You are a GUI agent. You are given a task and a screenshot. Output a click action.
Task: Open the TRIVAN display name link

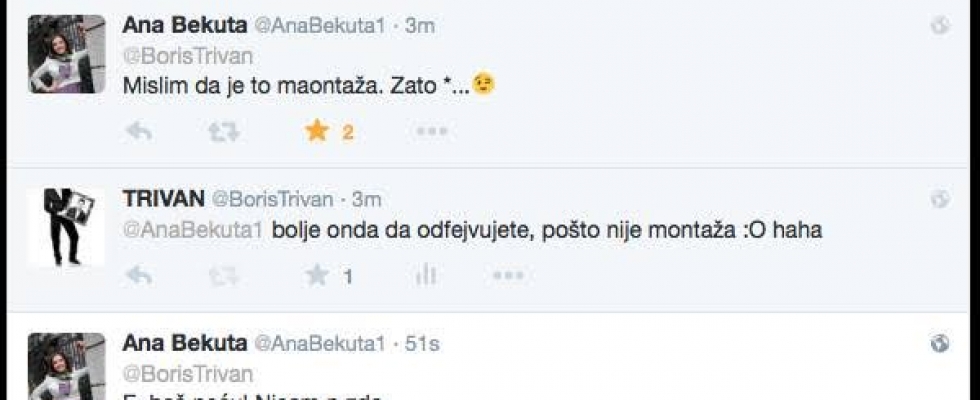click(x=161, y=199)
